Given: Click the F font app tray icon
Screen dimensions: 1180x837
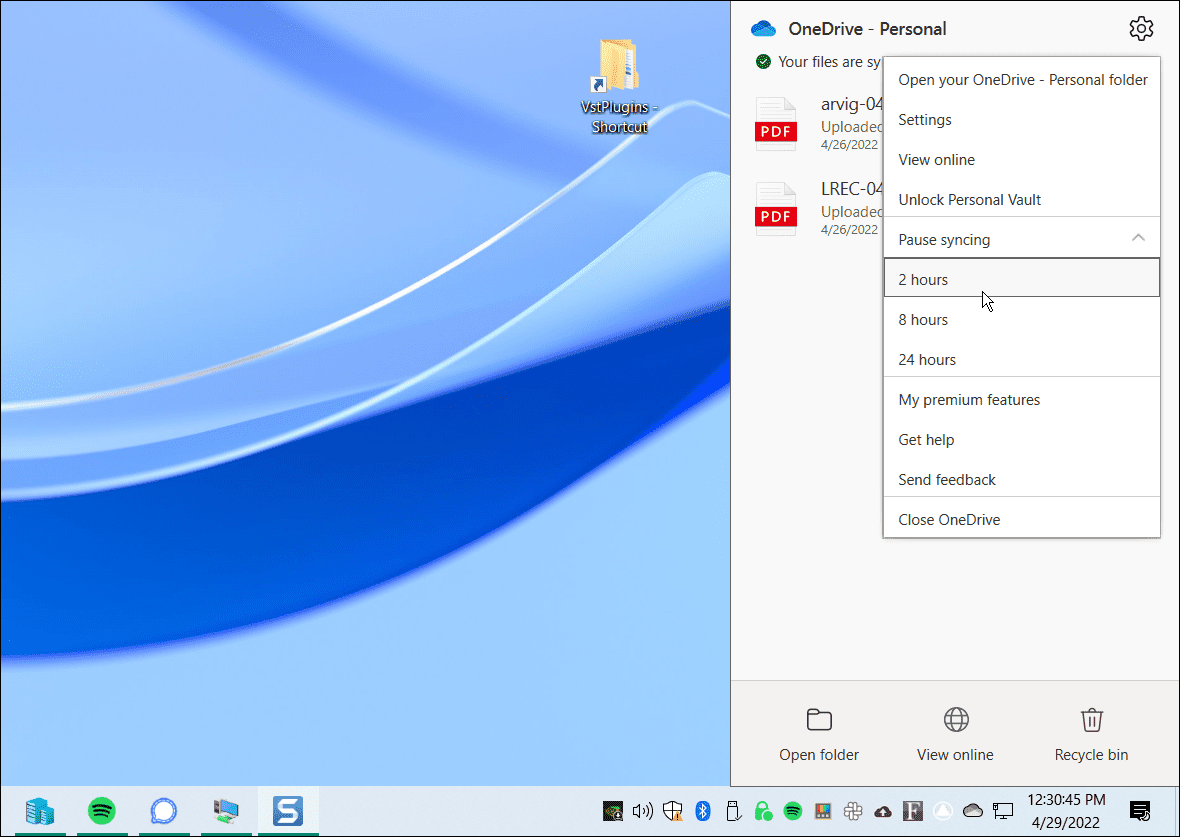Looking at the screenshot, I should click(913, 811).
